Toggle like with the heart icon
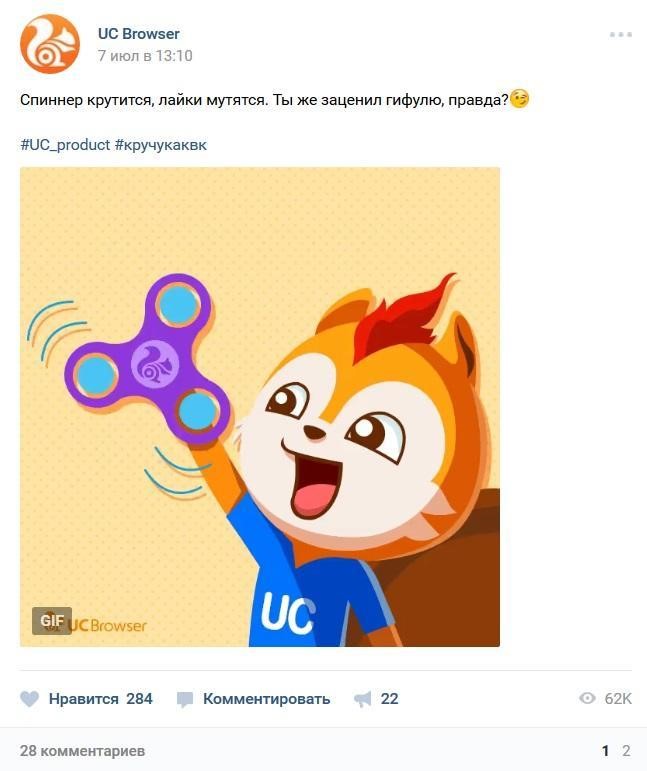Viewport: 647px width, 771px height. 29,699
